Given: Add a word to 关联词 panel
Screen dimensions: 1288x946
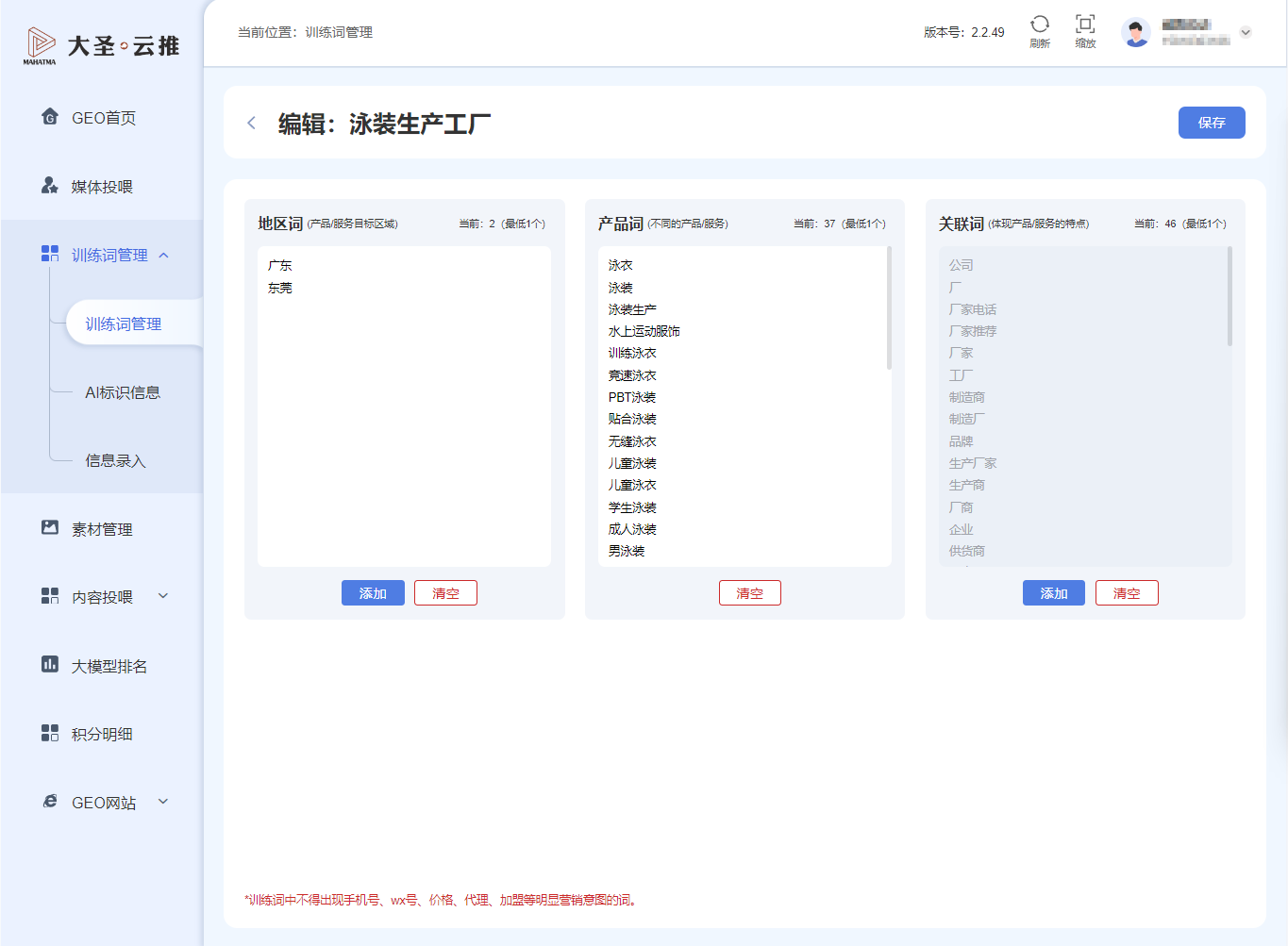Looking at the screenshot, I should 1054,593.
